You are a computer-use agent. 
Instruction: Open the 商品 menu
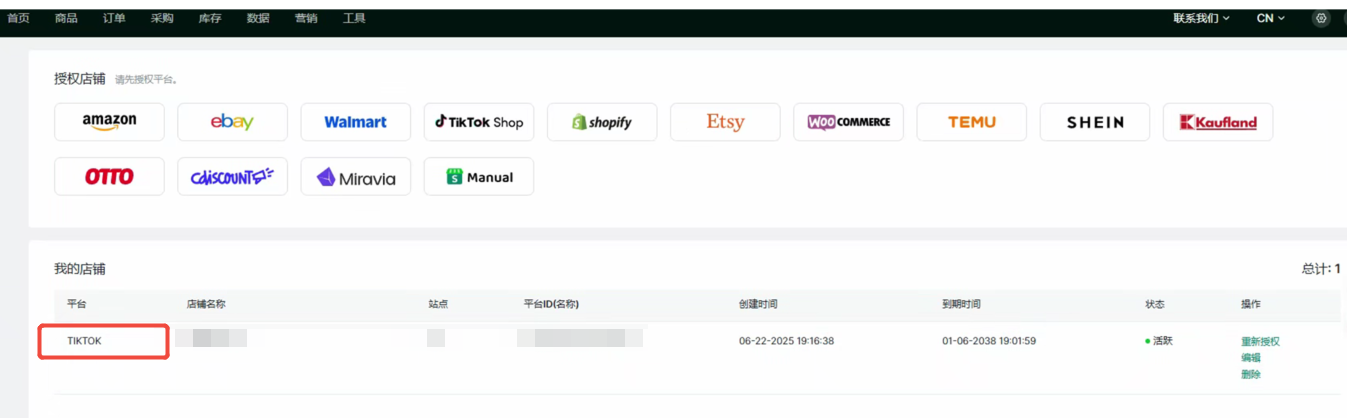pos(66,18)
